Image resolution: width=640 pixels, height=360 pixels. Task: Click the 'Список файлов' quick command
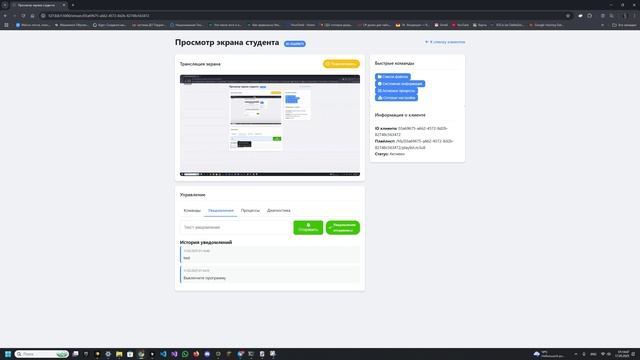393,76
